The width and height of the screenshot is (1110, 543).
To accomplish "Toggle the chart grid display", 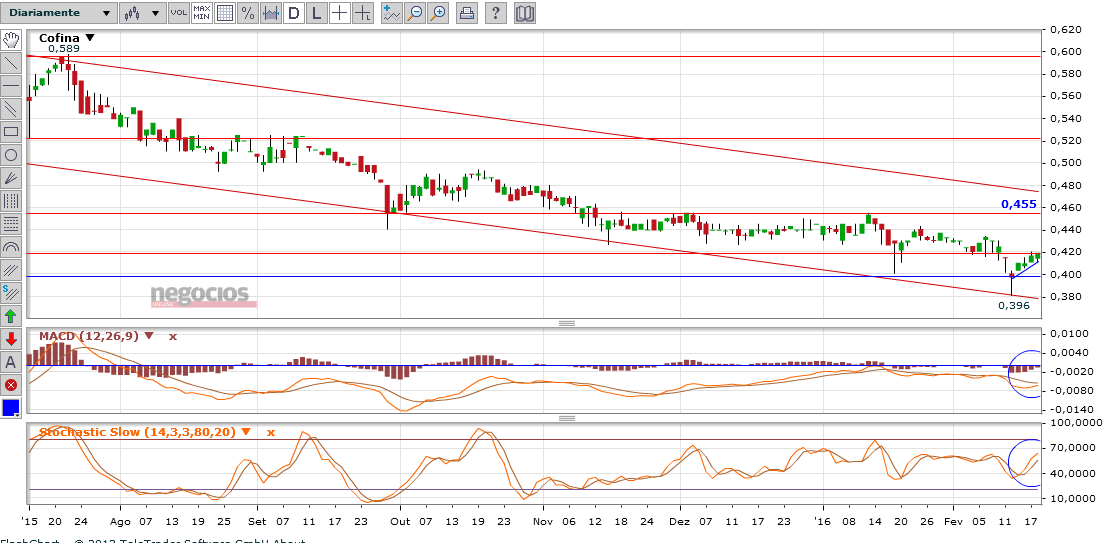I will click(x=225, y=13).
